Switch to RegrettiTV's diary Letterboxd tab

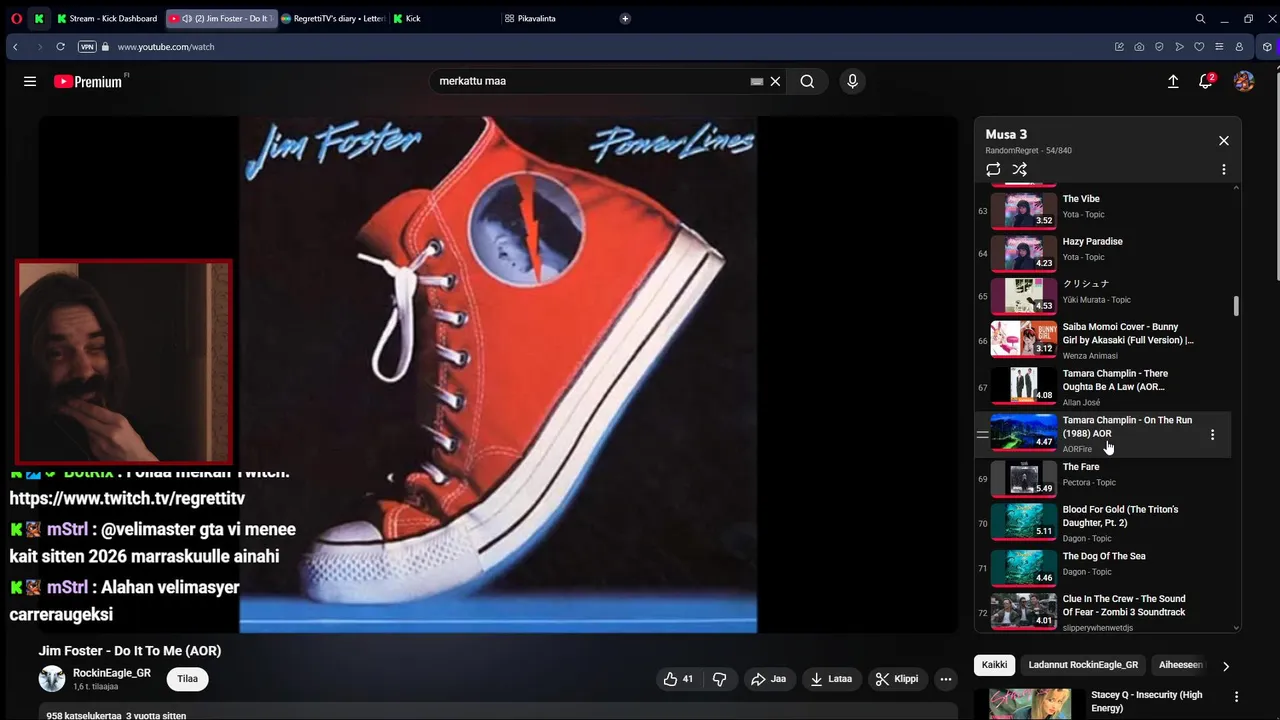pyautogui.click(x=333, y=18)
